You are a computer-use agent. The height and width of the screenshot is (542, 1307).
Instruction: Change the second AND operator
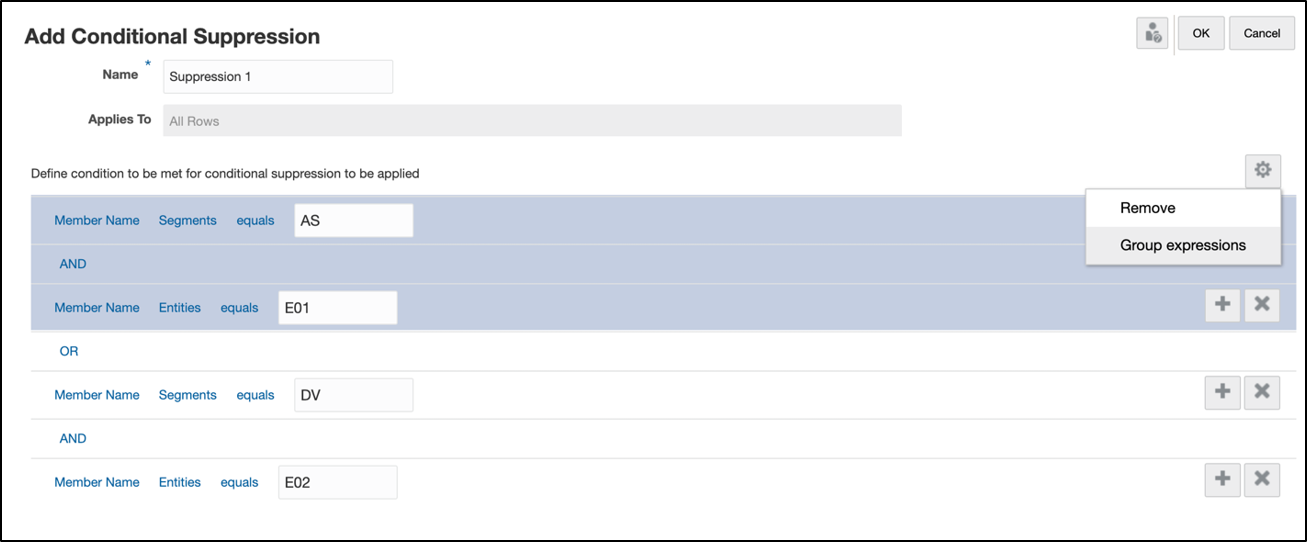pyautogui.click(x=73, y=438)
